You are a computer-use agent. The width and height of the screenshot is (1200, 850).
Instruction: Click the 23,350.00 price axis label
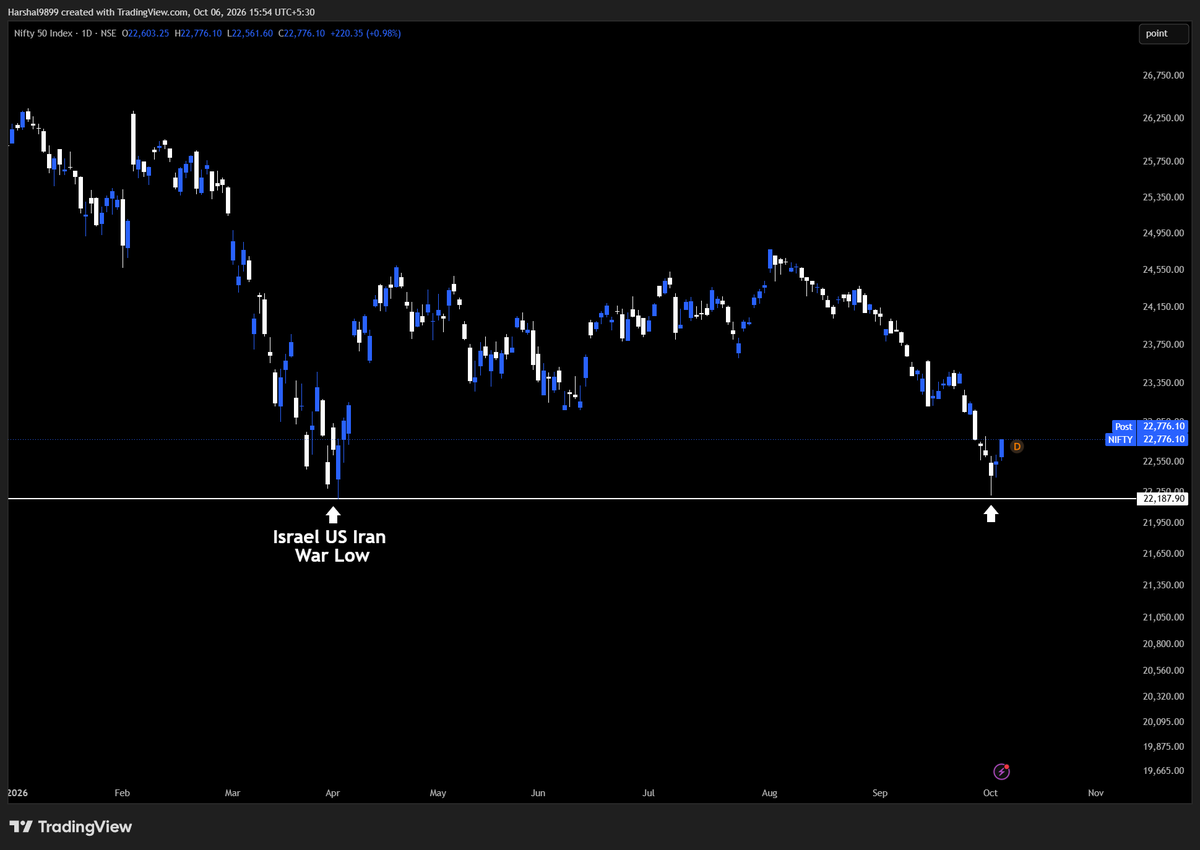pos(1164,383)
